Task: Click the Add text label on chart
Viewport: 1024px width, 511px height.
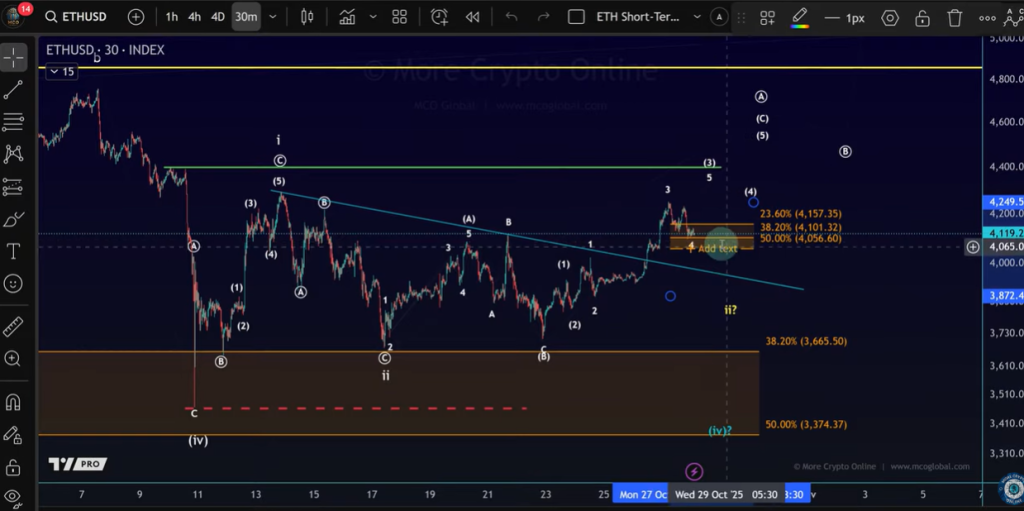Action: (x=717, y=248)
